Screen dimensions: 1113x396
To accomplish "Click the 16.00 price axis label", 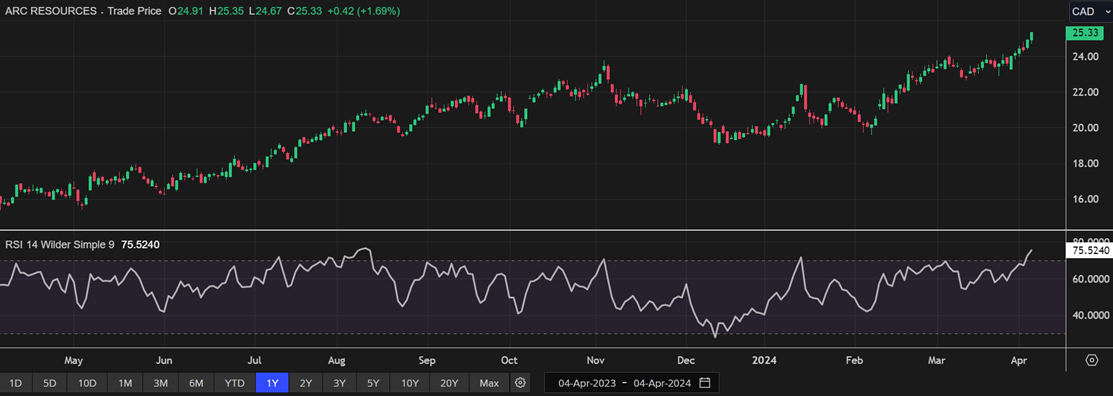I will (x=1086, y=199).
